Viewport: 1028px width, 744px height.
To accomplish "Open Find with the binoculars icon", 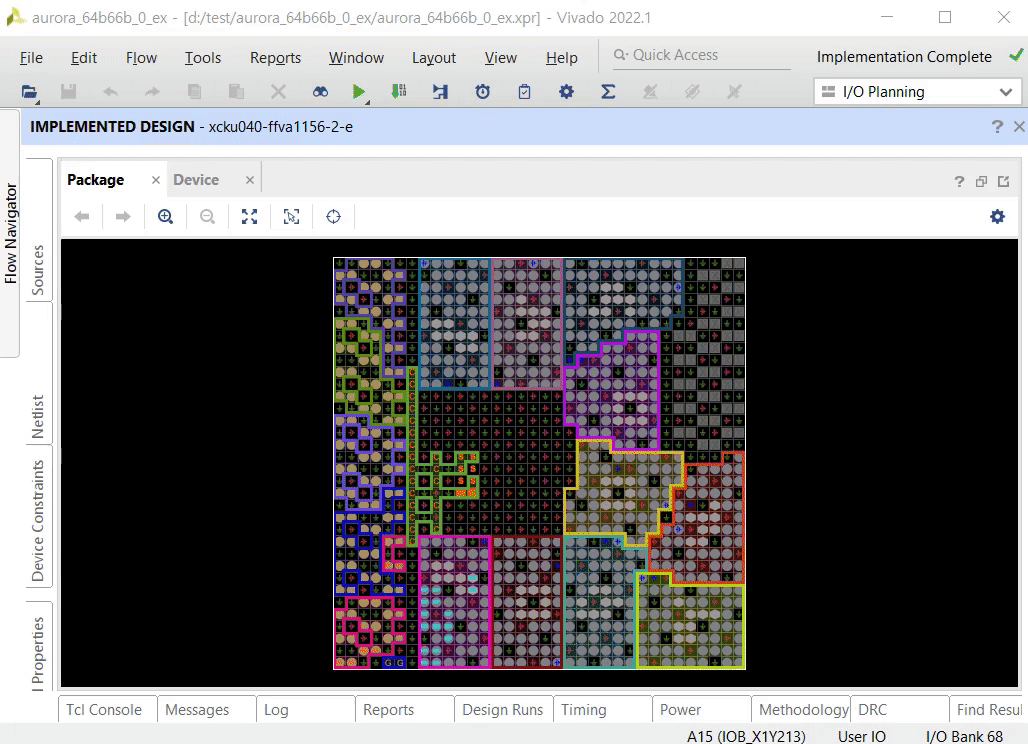I will (x=320, y=92).
